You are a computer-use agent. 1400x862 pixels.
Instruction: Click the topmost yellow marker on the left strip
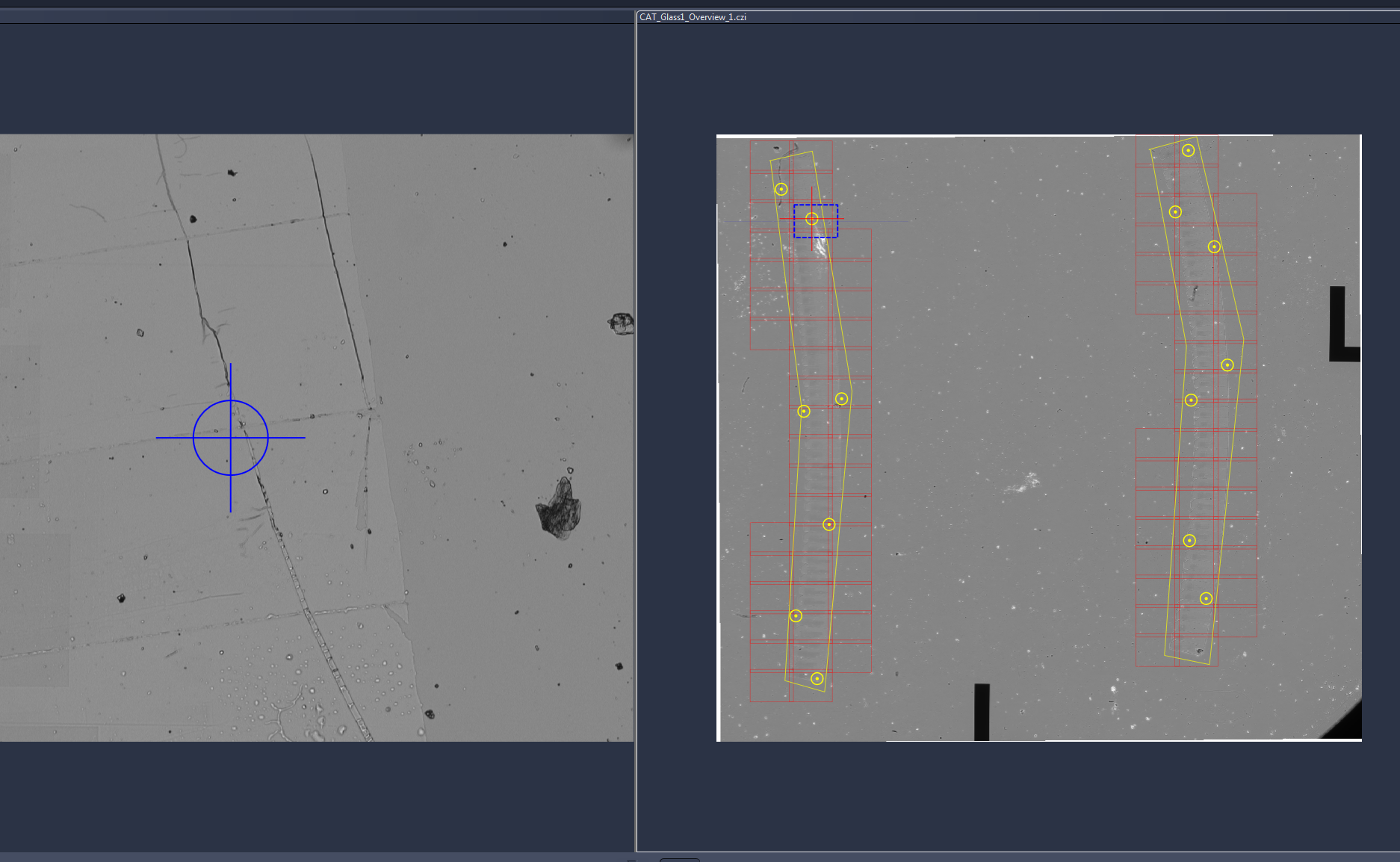[x=782, y=190]
